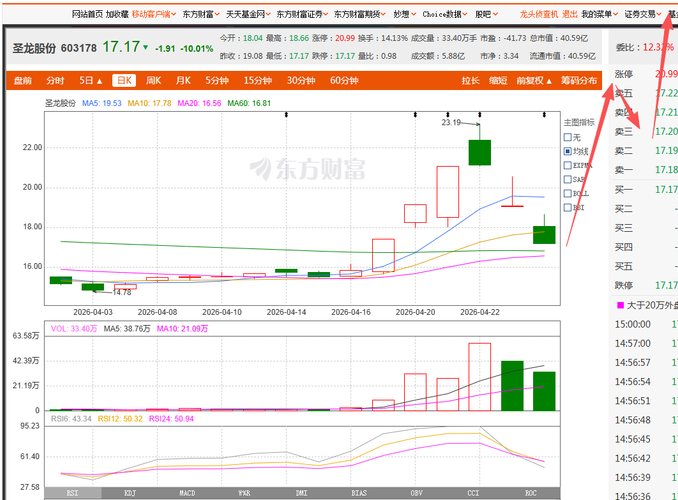Click the event marker above 2026-04-22

480,115
